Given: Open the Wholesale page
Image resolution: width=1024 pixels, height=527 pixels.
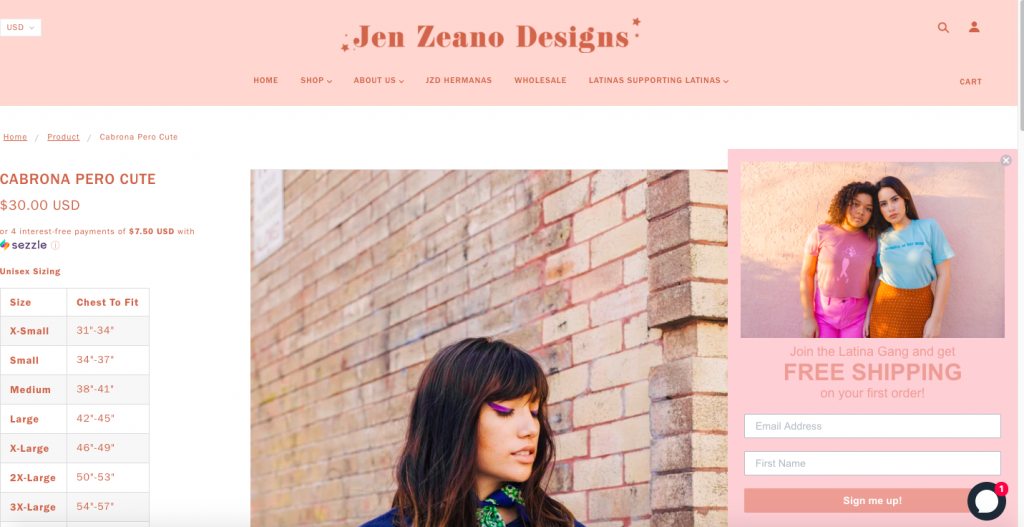Looking at the screenshot, I should tap(540, 80).
